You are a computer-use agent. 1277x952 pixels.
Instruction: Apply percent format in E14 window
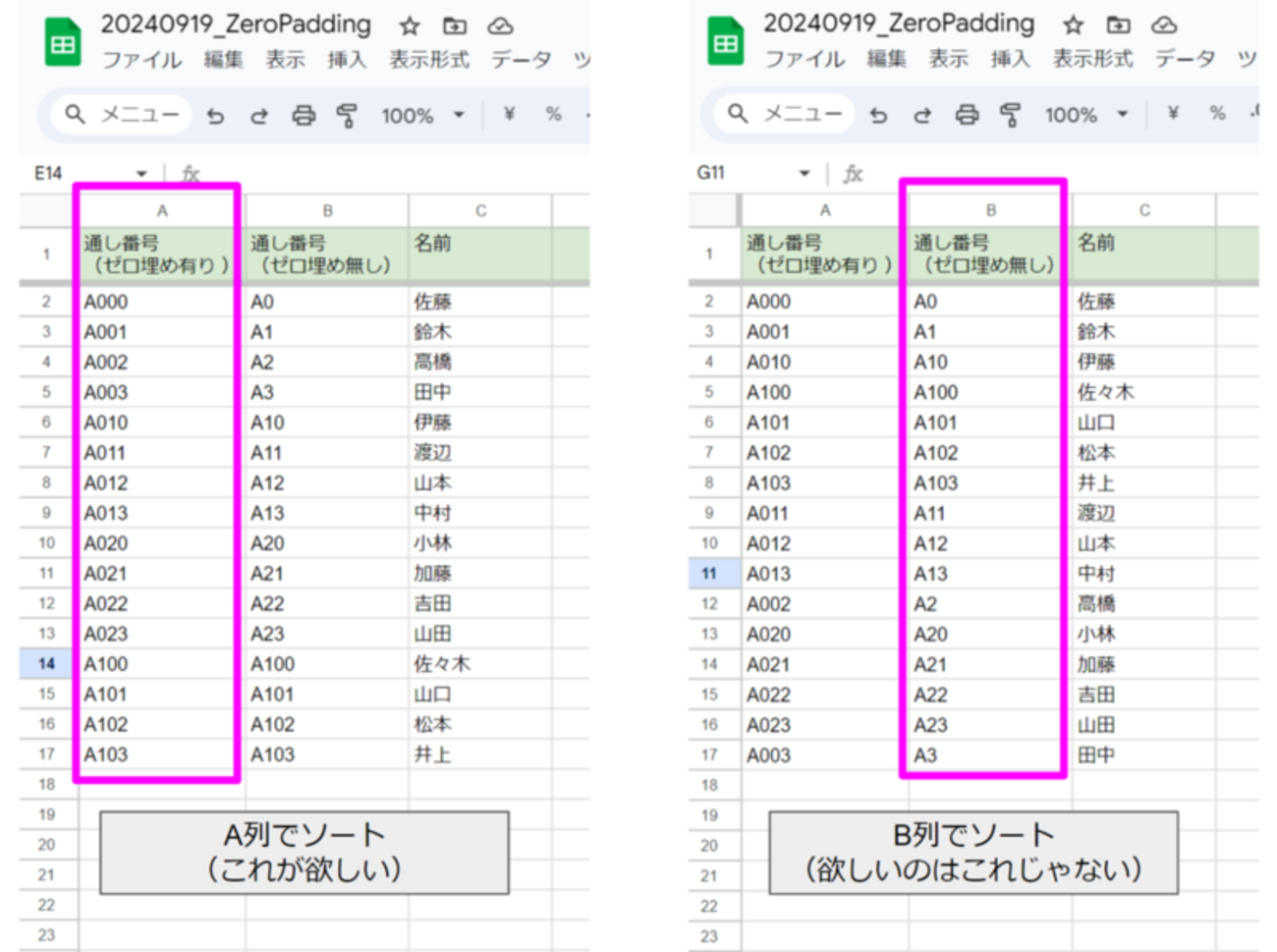(x=553, y=114)
